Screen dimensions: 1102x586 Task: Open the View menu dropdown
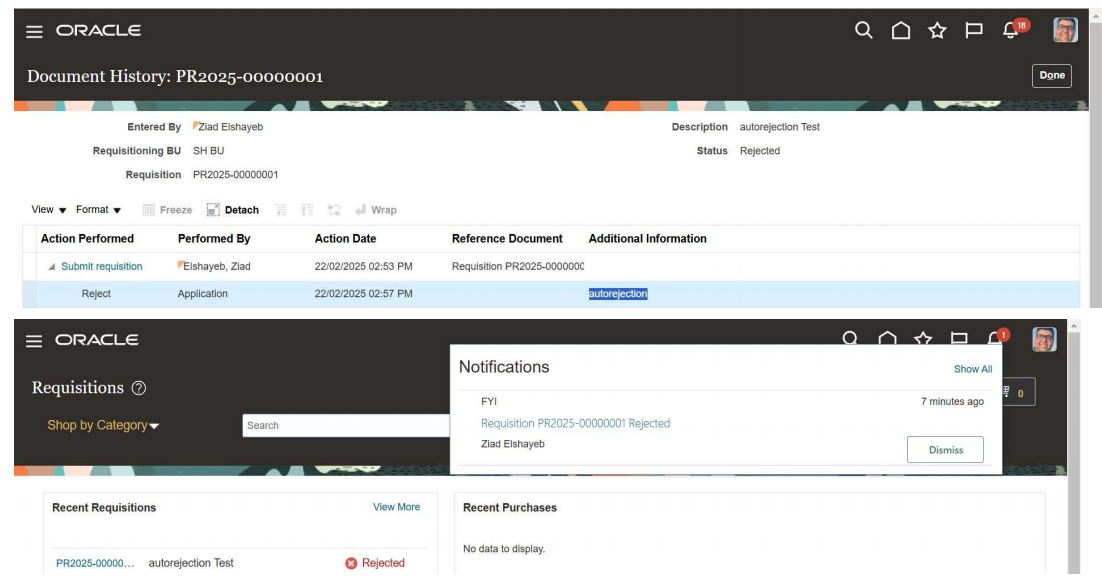[x=48, y=210]
